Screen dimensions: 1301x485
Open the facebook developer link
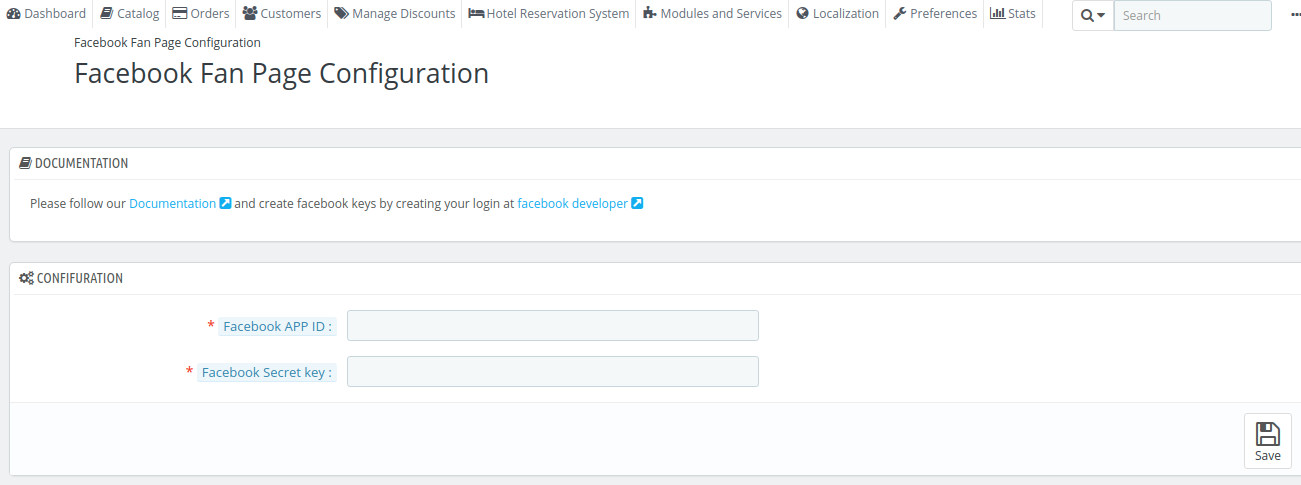[x=572, y=203]
